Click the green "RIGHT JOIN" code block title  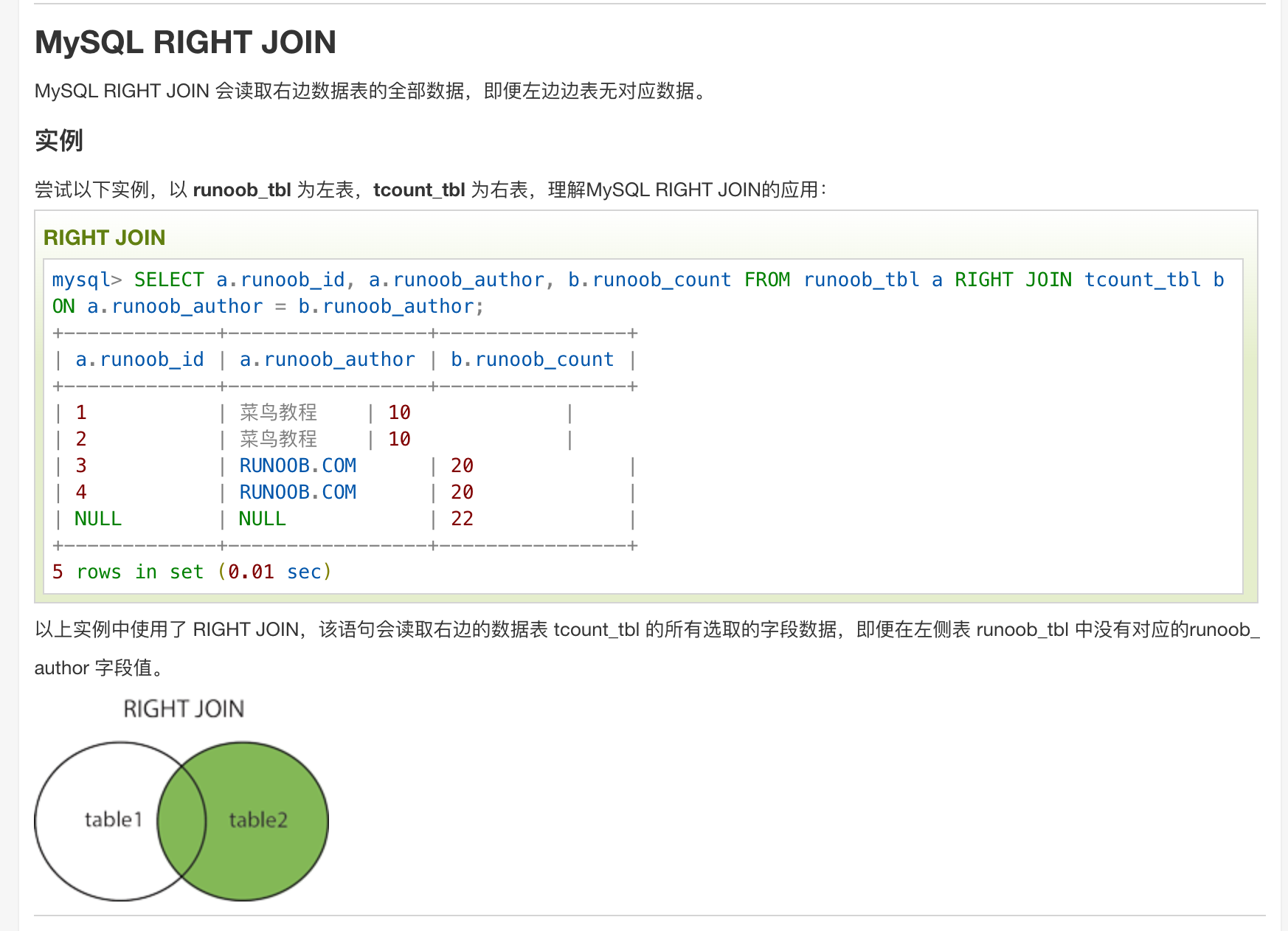104,238
